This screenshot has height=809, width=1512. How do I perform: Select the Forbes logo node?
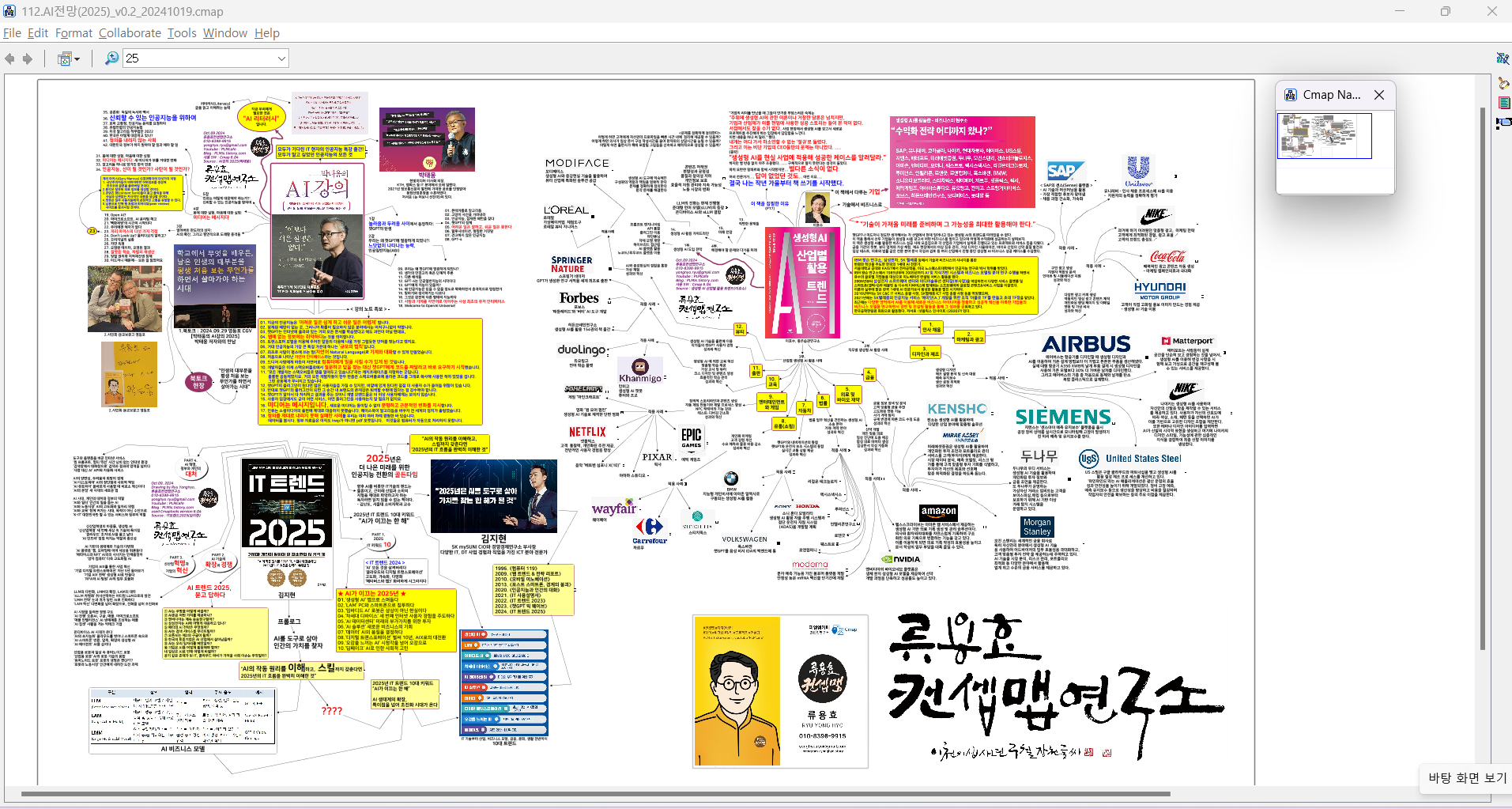tap(580, 298)
